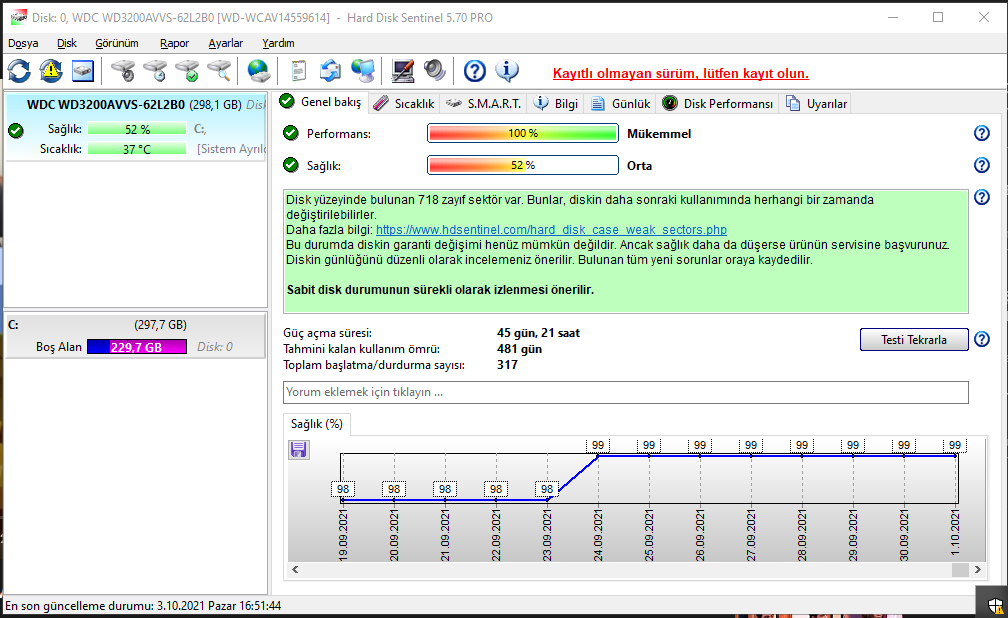The height and width of the screenshot is (618, 1008).
Task: Click the 23.09.2021 graph point labeled 98
Action: 547,499
